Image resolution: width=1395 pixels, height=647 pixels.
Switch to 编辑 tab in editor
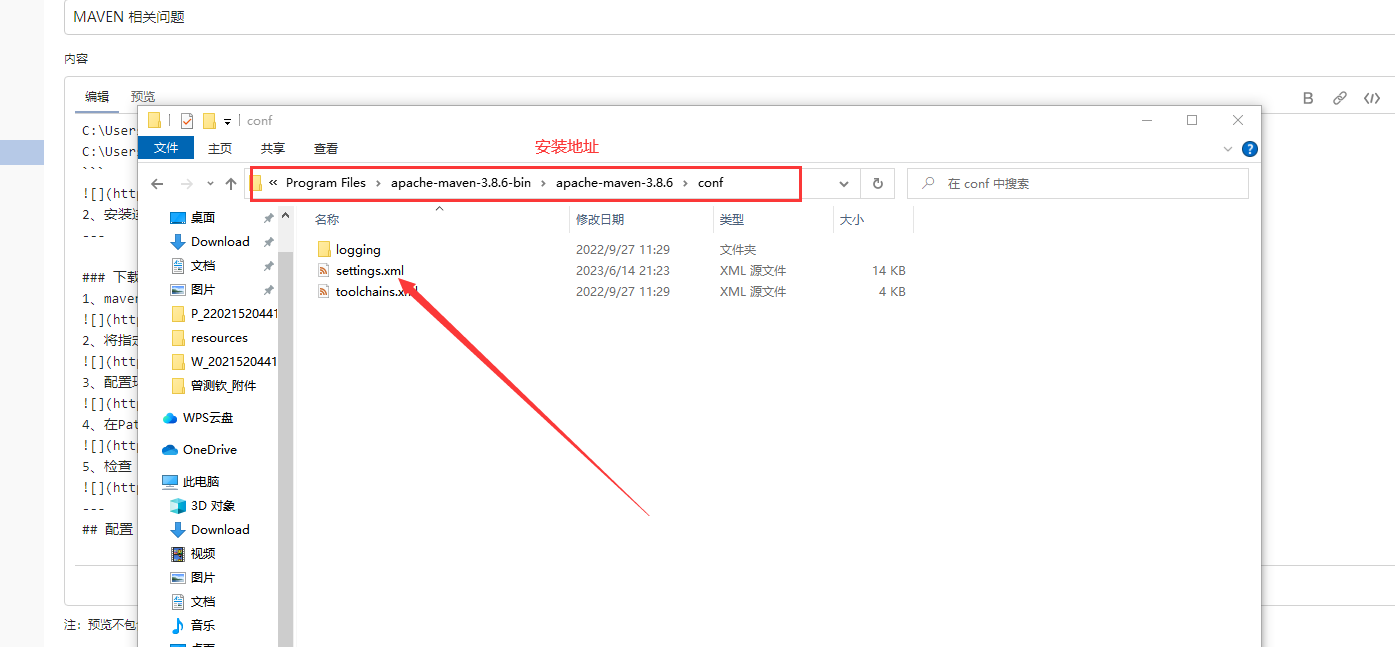pyautogui.click(x=97, y=97)
